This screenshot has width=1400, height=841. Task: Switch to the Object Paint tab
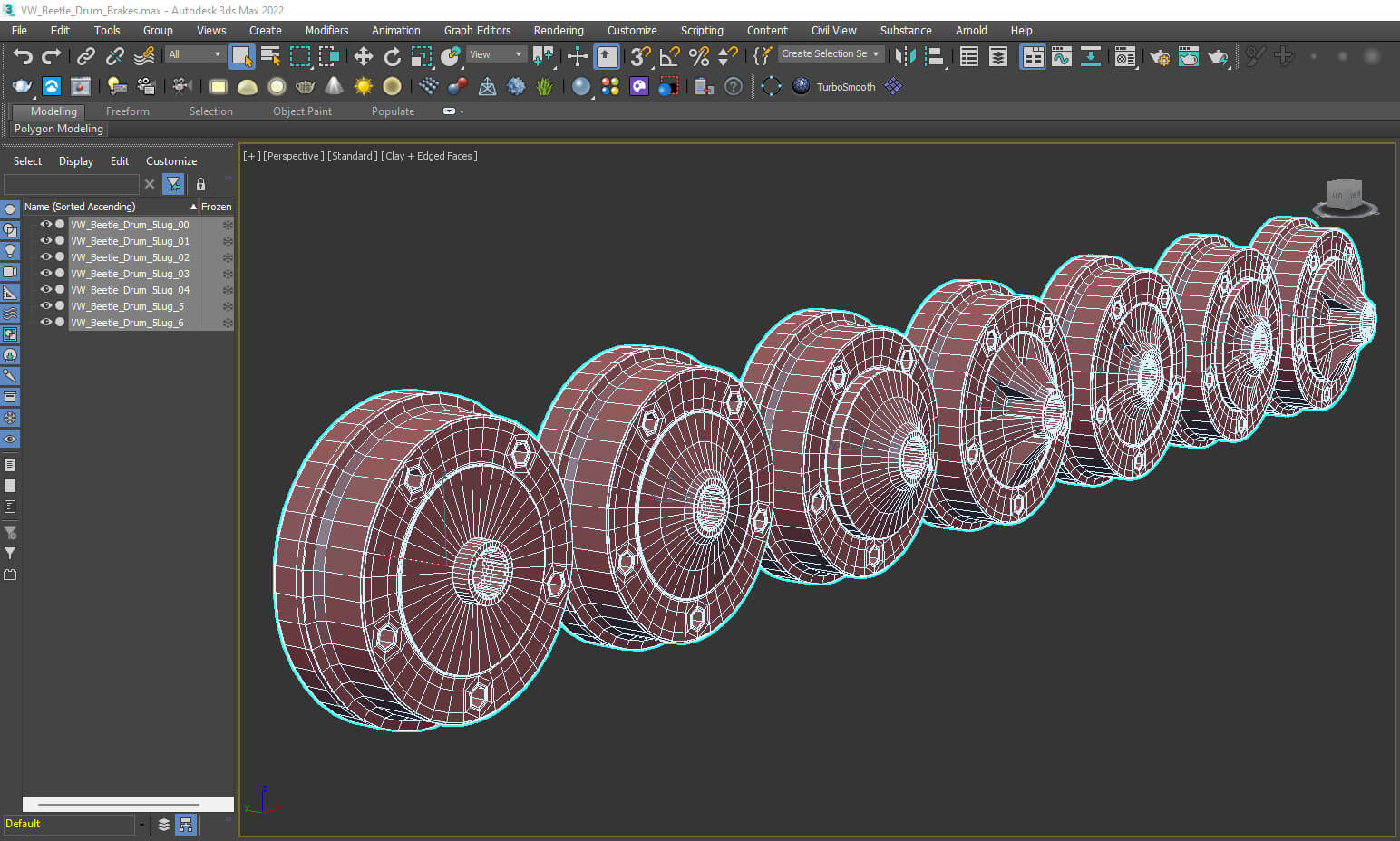302,111
